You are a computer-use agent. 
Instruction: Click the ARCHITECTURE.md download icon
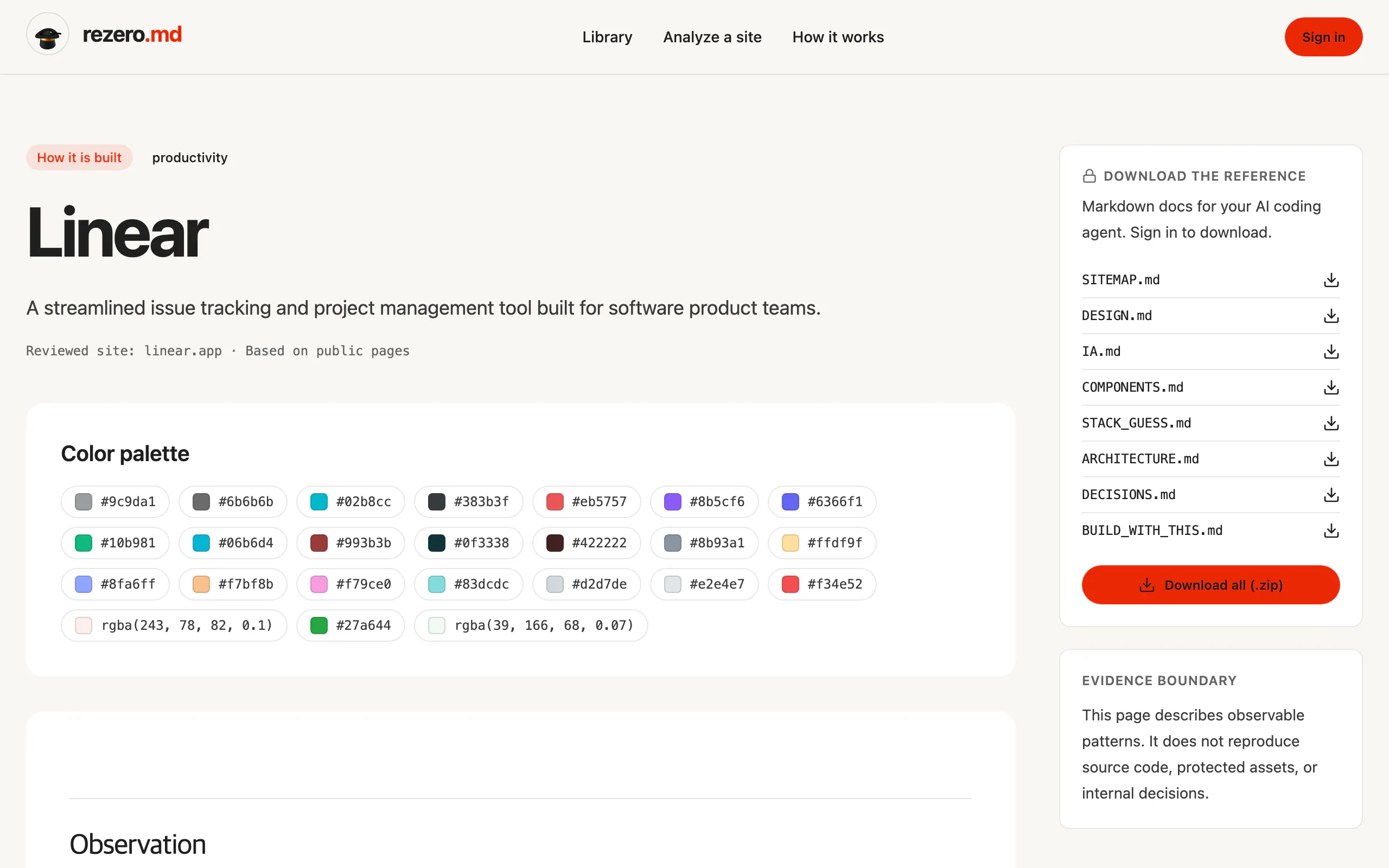1331,459
